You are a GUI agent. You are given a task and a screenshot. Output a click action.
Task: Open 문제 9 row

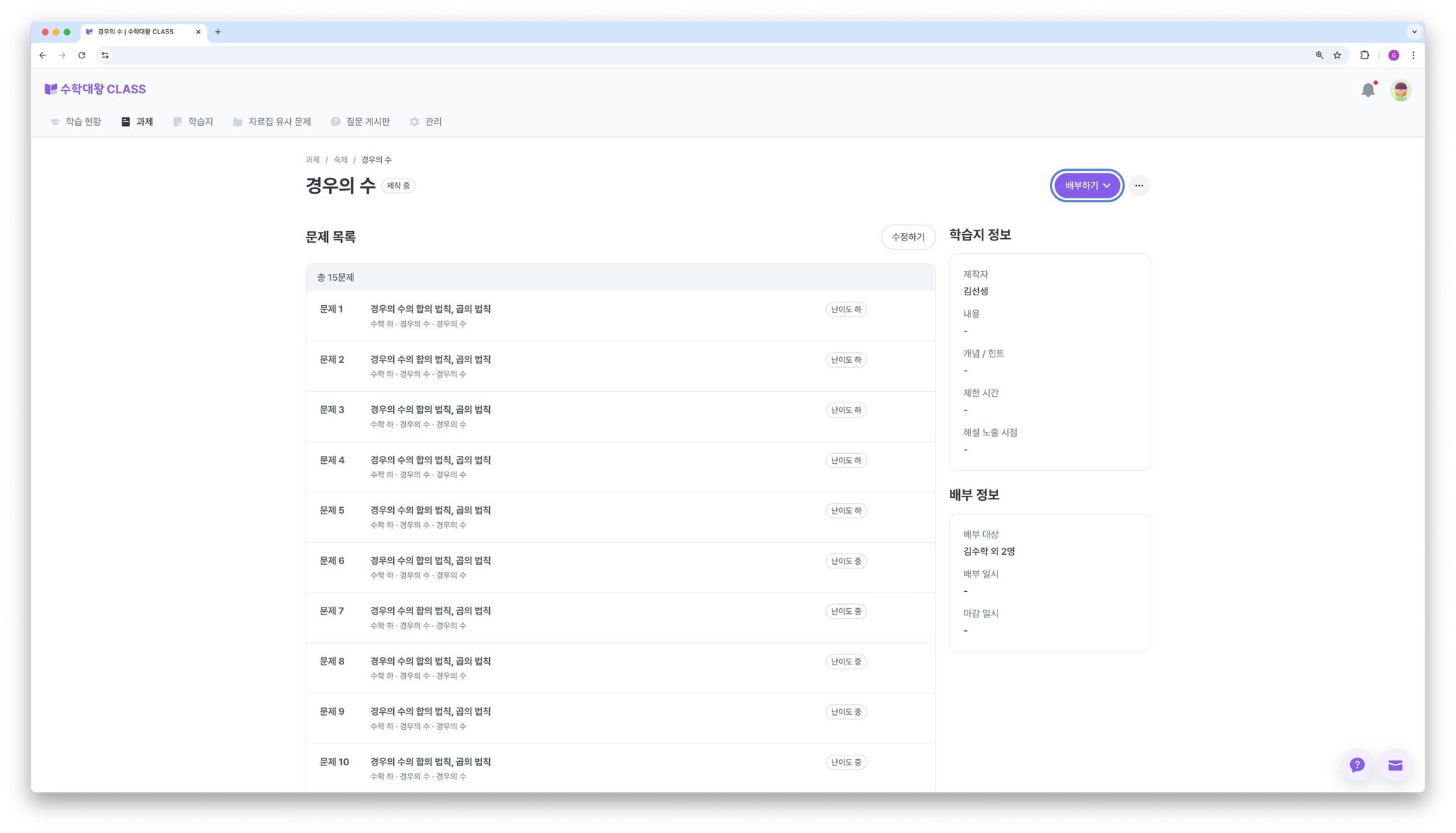pyautogui.click(x=621, y=718)
